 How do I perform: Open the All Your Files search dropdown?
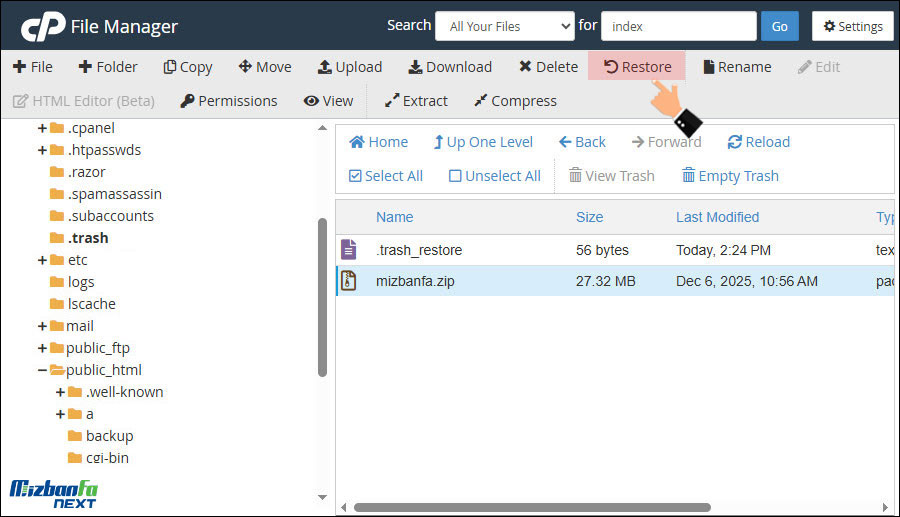(x=504, y=26)
